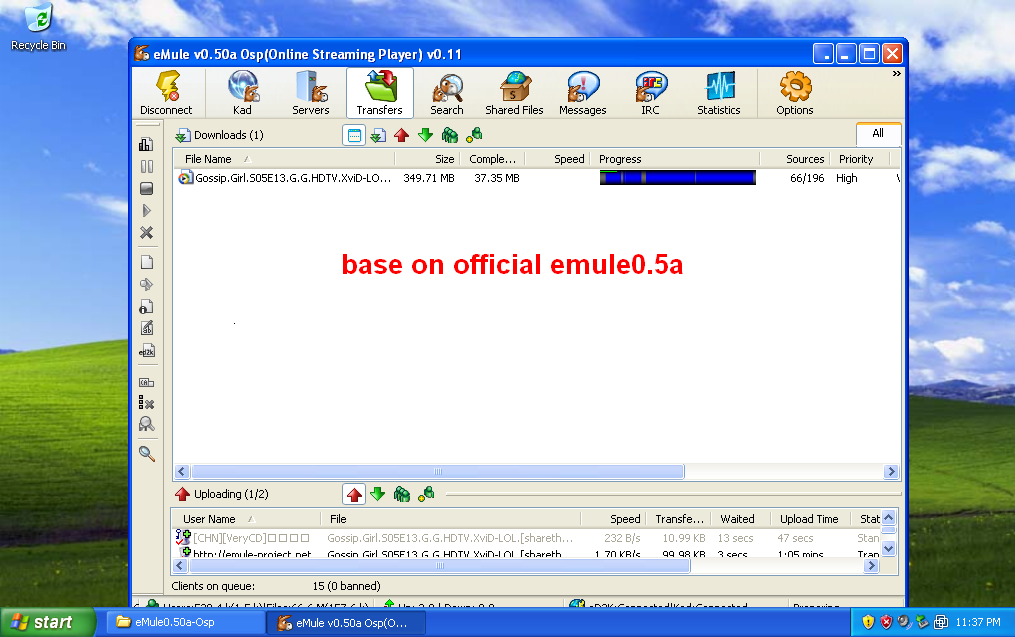Click the Pause download icon in sidebar
This screenshot has height=637, width=1015.
coord(146,166)
